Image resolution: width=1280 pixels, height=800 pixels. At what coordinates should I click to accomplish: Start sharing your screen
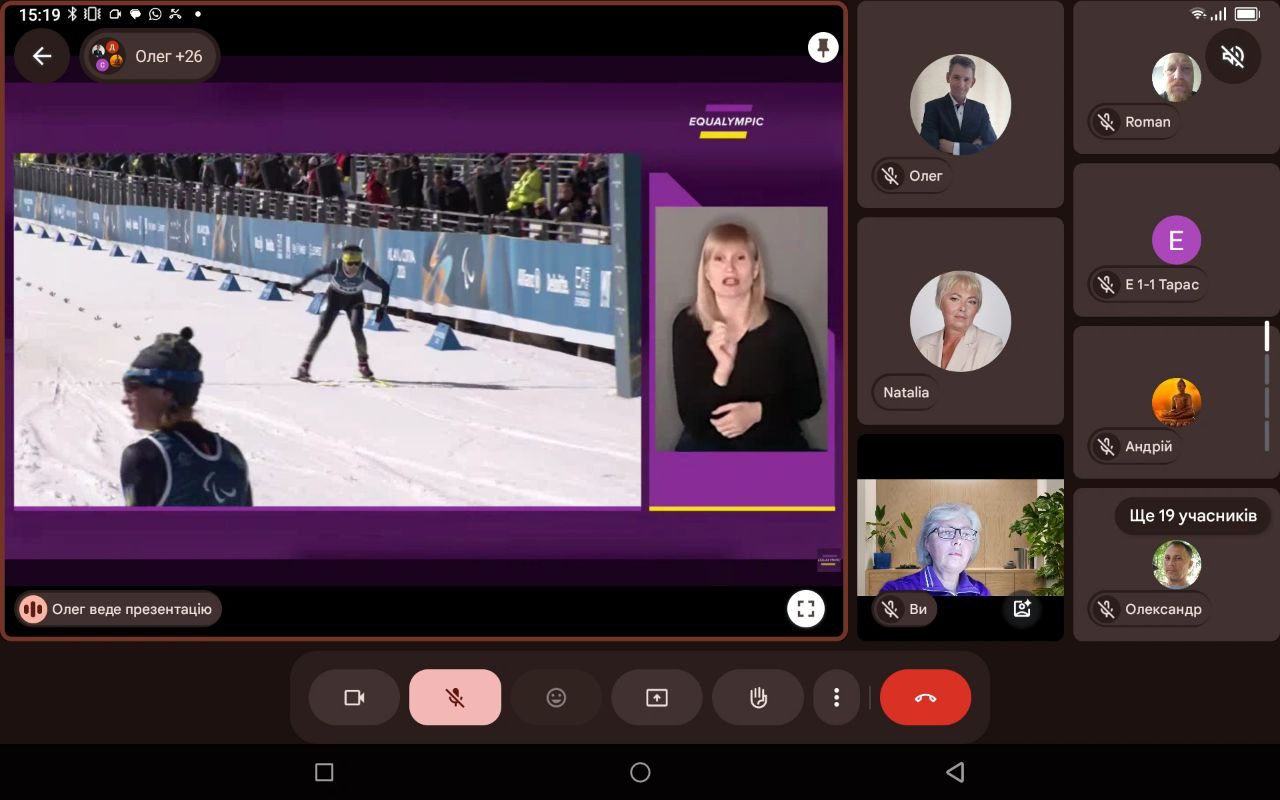657,697
